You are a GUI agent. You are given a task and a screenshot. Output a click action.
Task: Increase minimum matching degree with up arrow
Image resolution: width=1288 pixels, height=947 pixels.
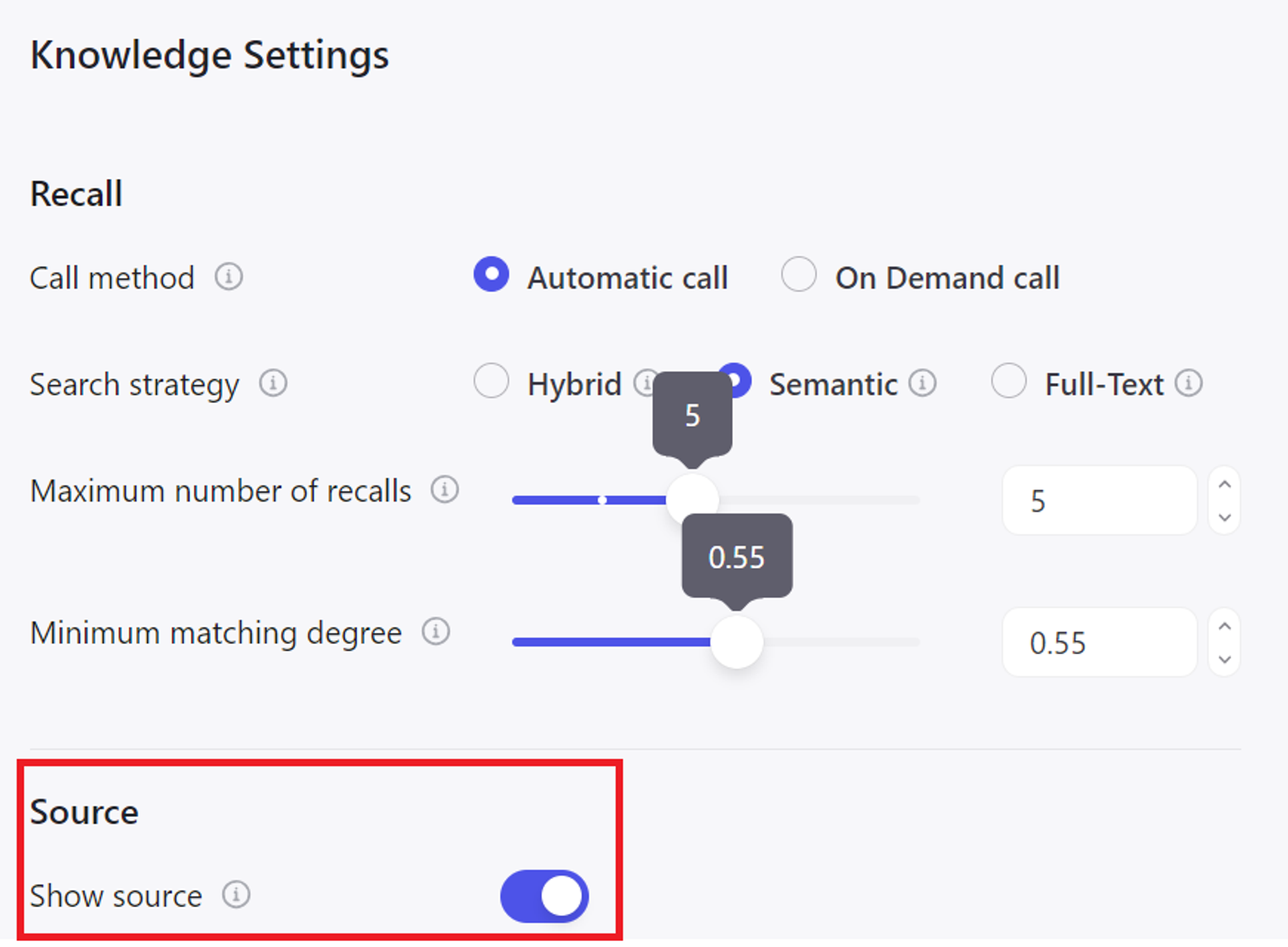(1224, 627)
